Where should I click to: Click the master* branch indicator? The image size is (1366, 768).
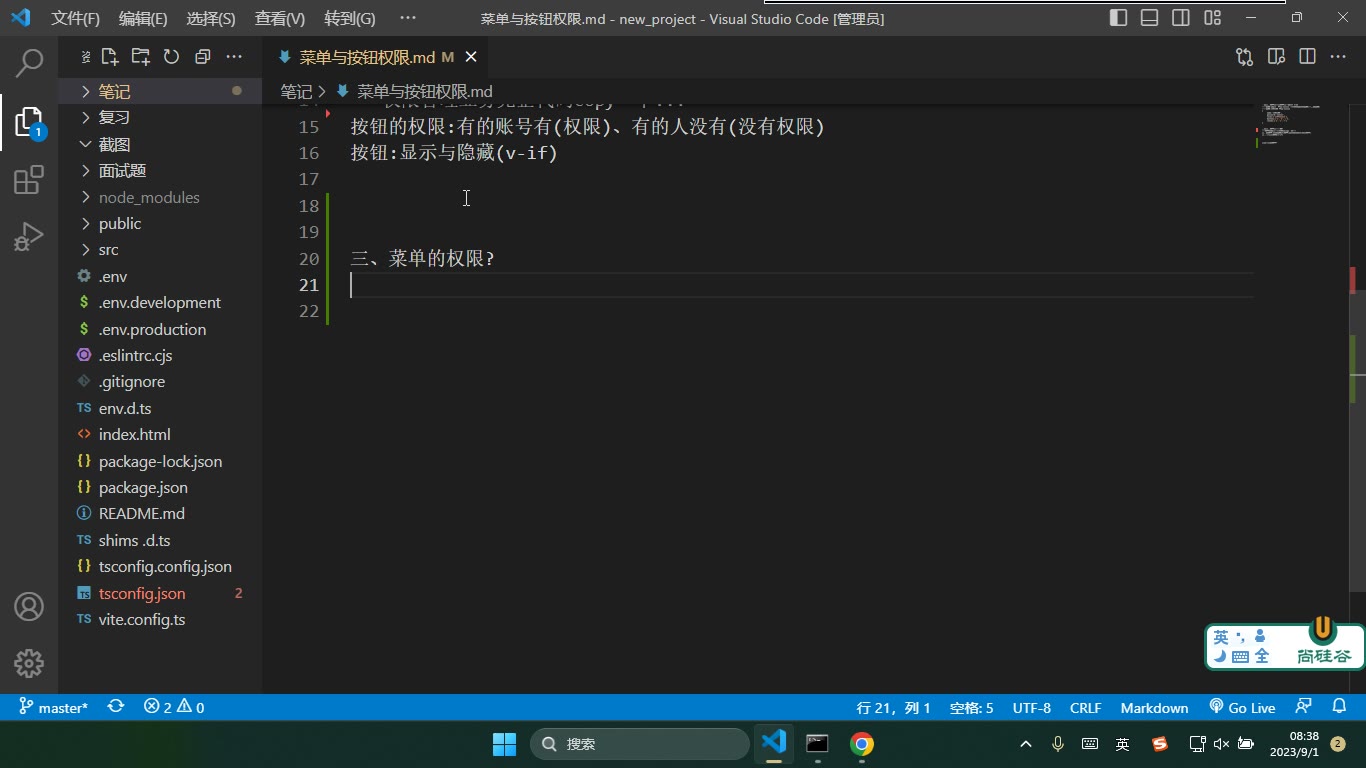(54, 707)
